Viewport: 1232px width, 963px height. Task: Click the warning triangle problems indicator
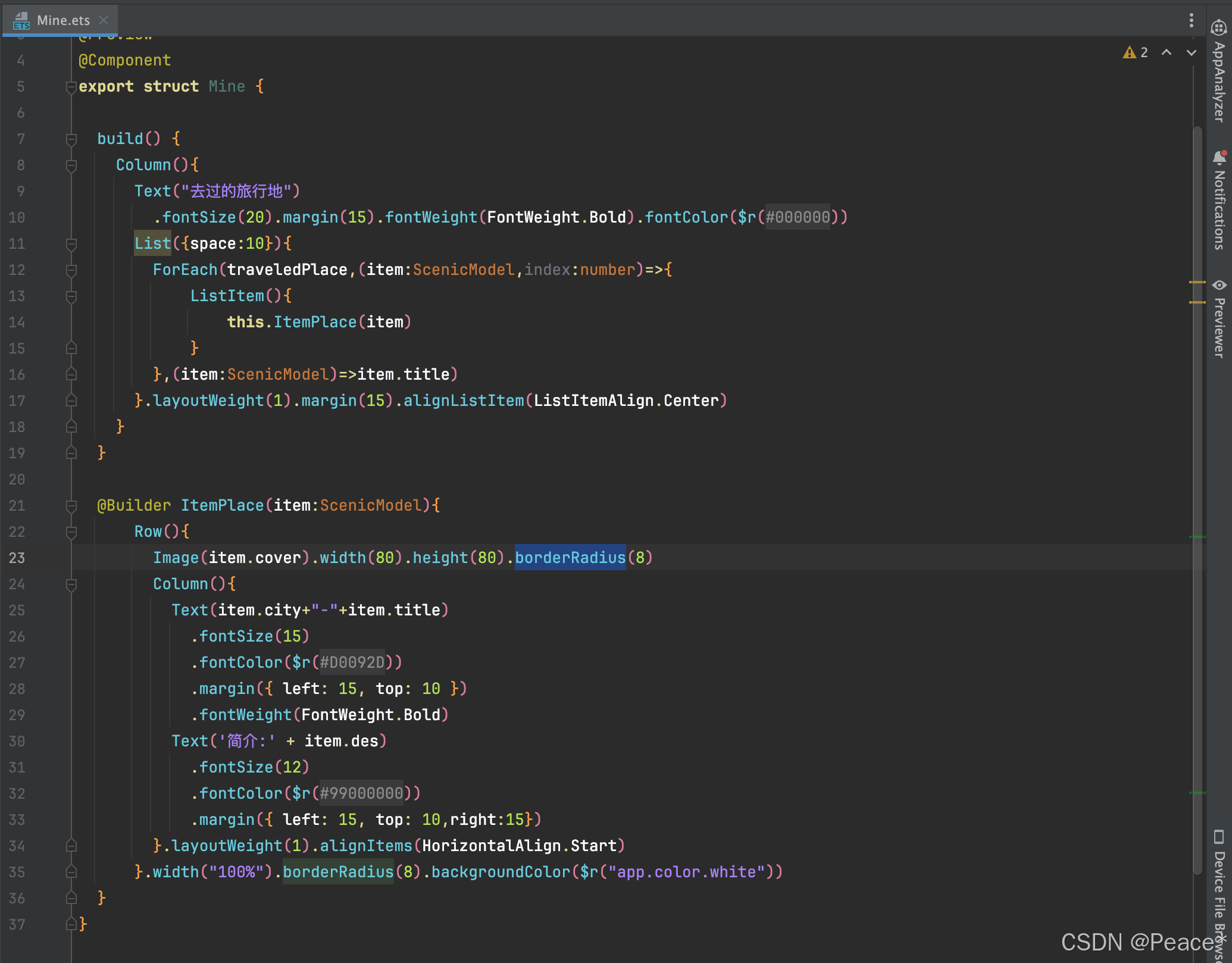(x=1129, y=53)
